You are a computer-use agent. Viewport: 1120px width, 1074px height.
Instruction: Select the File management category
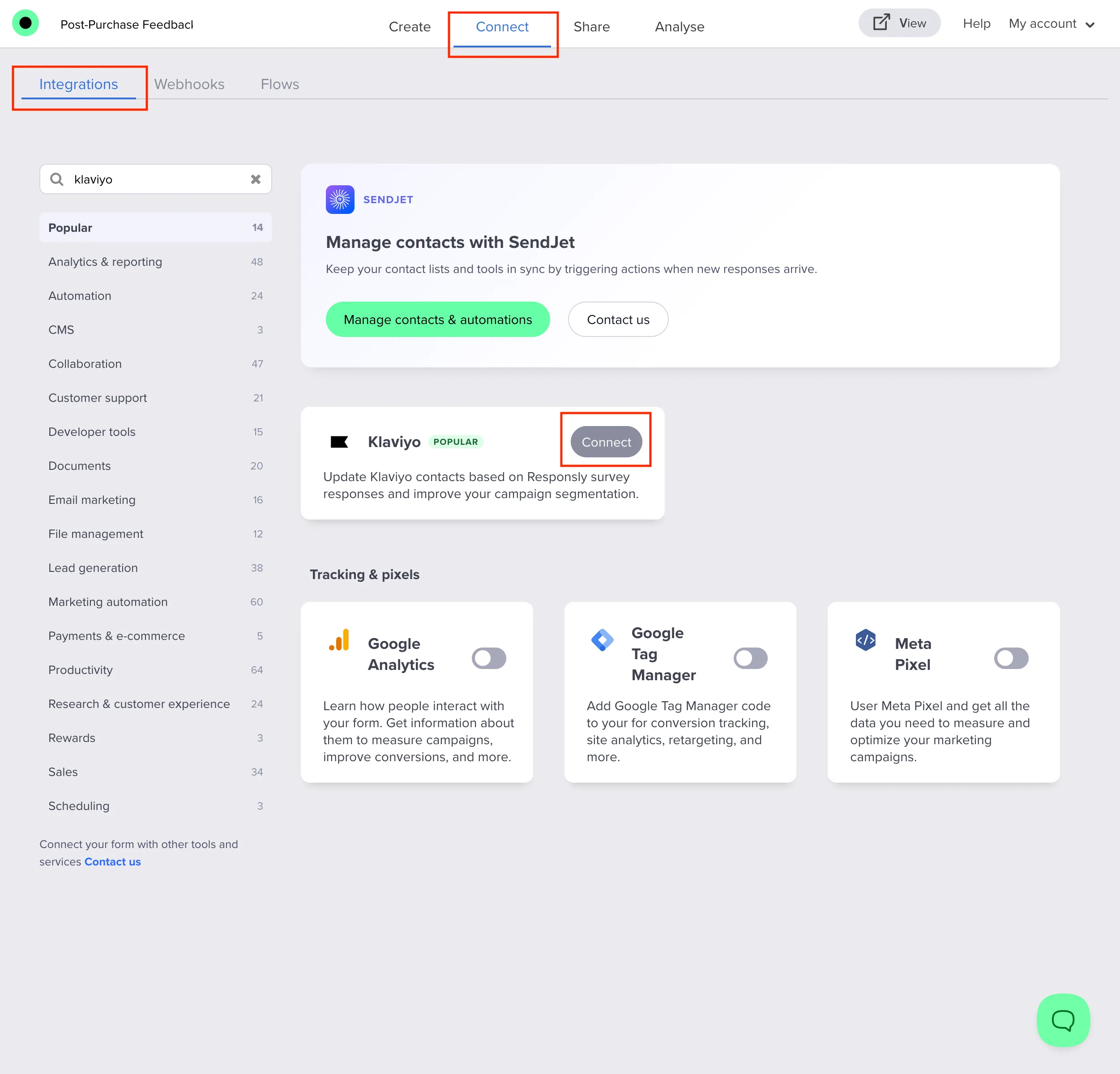pyautogui.click(x=155, y=533)
